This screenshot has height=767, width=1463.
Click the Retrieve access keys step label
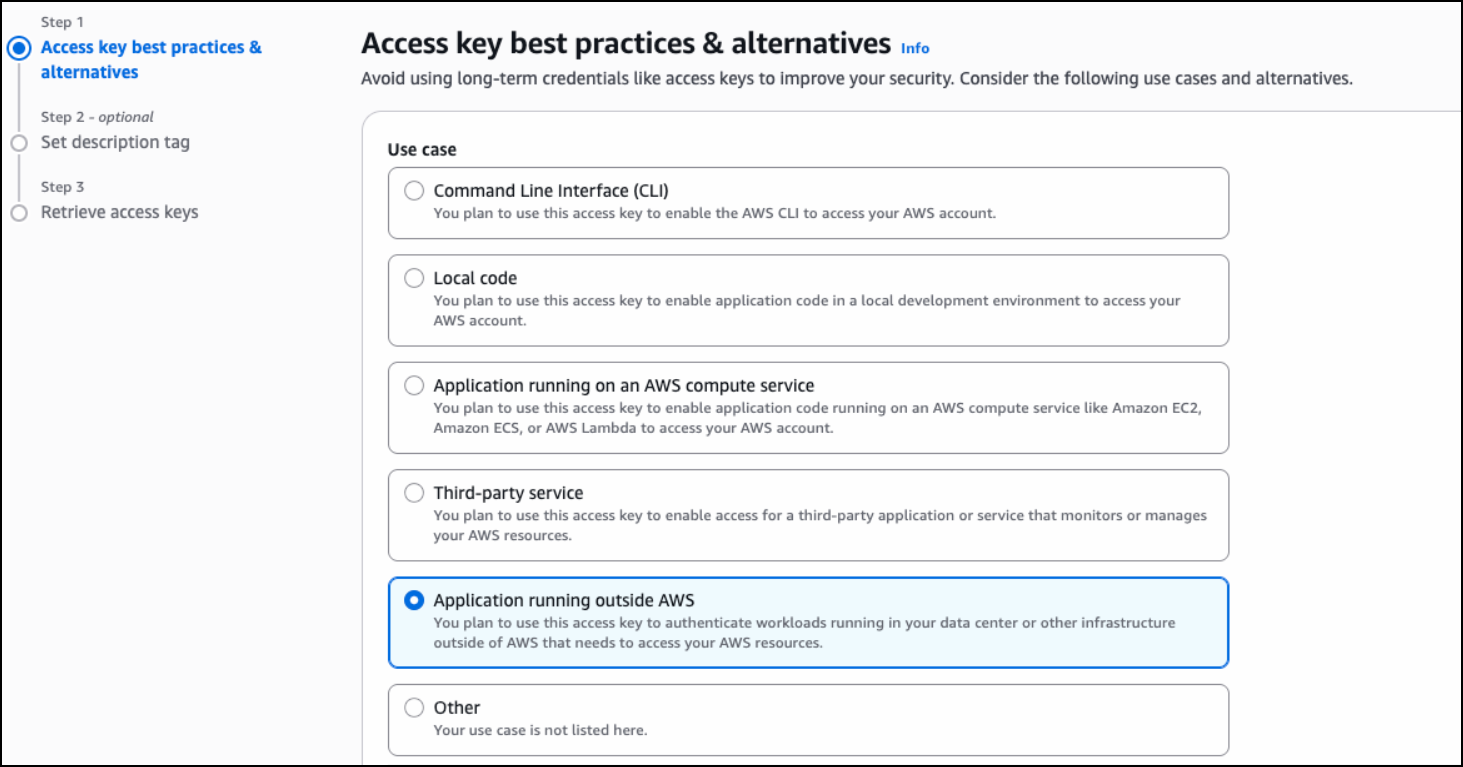119,212
